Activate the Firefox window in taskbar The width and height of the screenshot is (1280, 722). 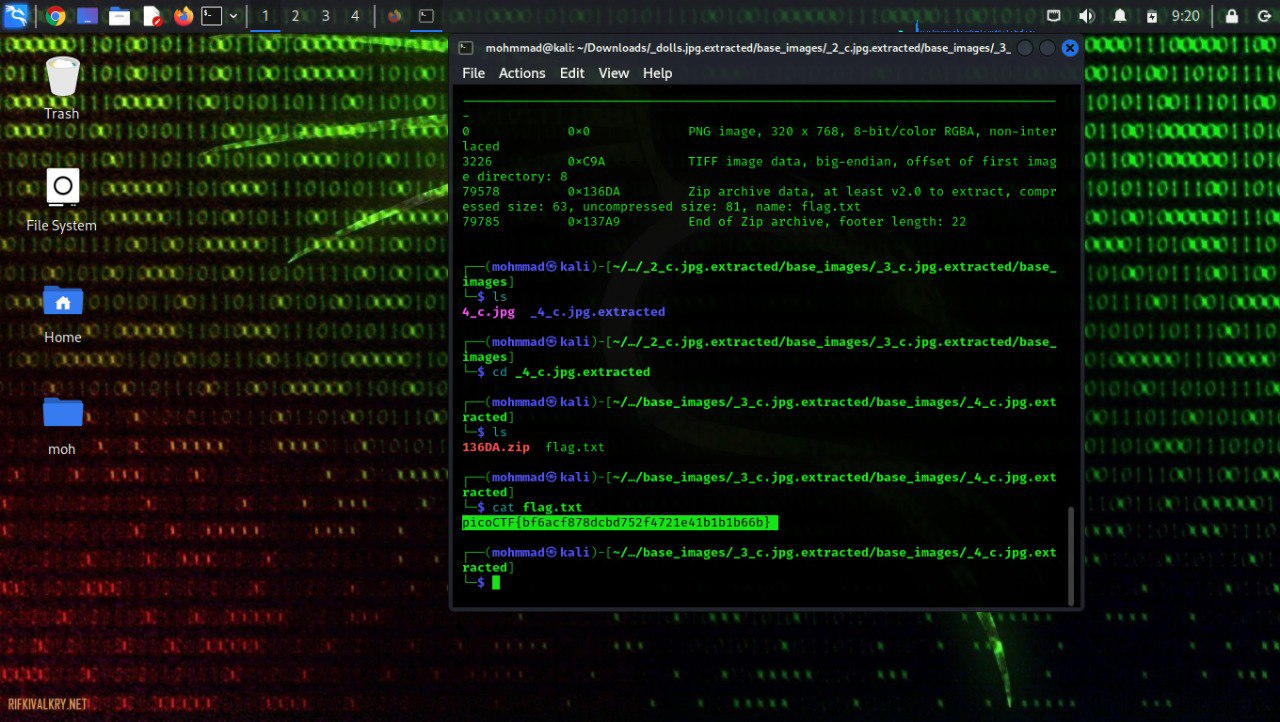pos(395,16)
